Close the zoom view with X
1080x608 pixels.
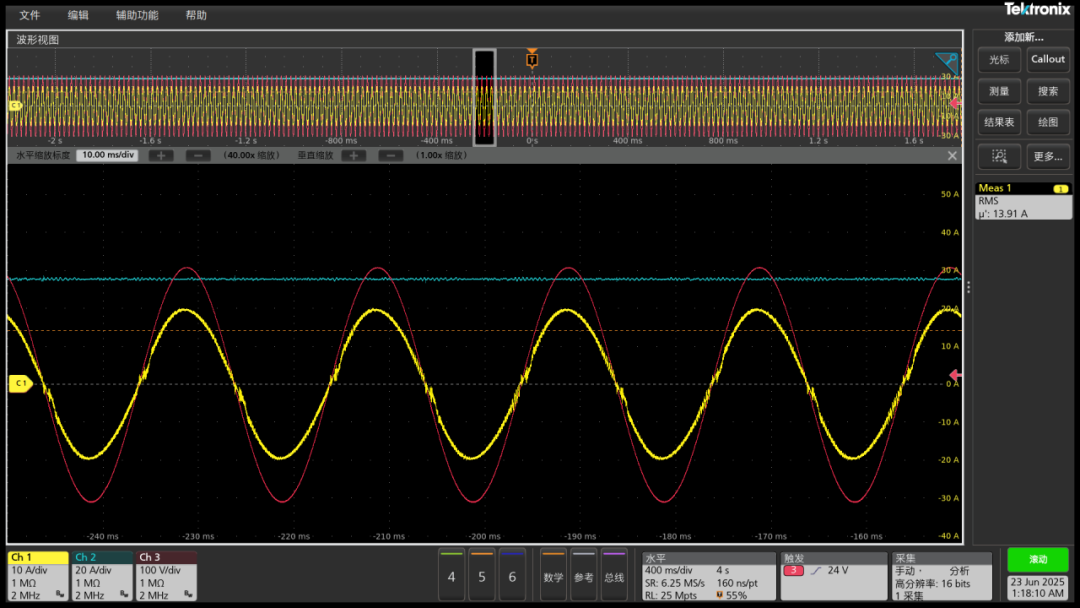[952, 156]
